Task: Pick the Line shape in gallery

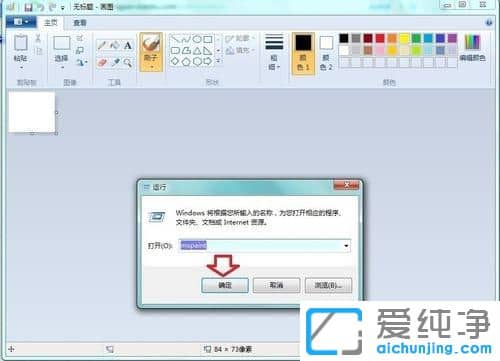Action: point(176,39)
